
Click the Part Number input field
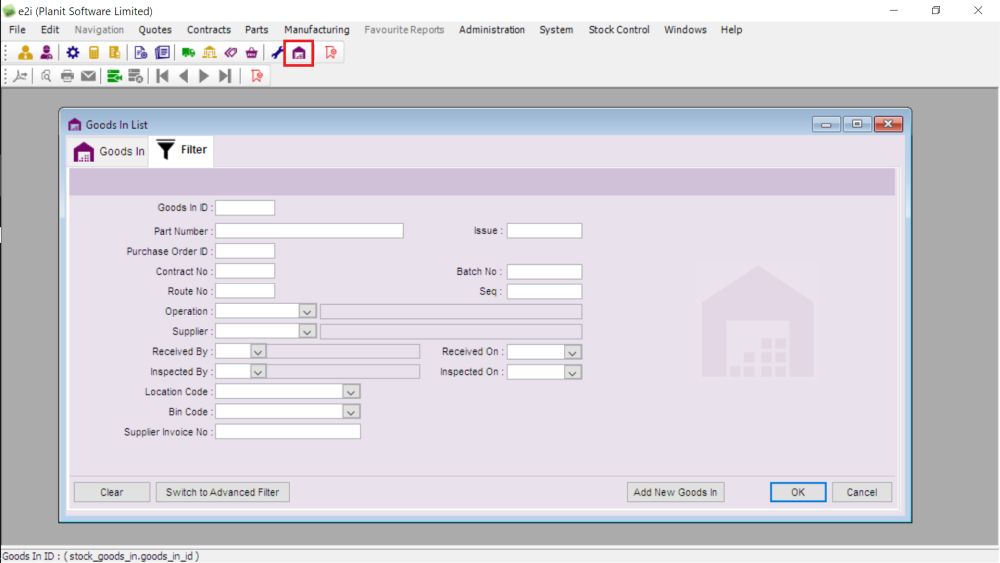click(x=309, y=231)
